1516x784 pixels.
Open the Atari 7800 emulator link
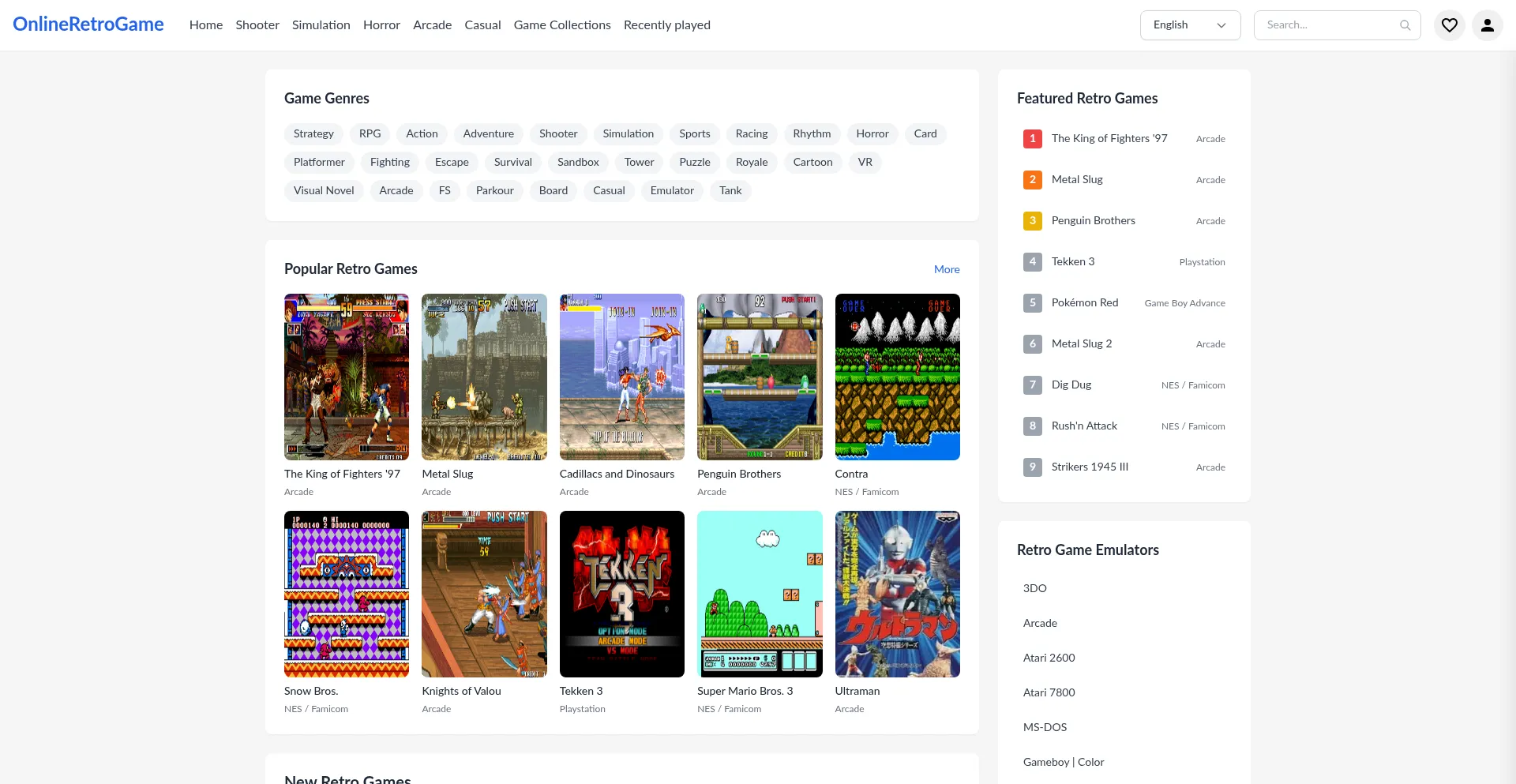[1049, 693]
